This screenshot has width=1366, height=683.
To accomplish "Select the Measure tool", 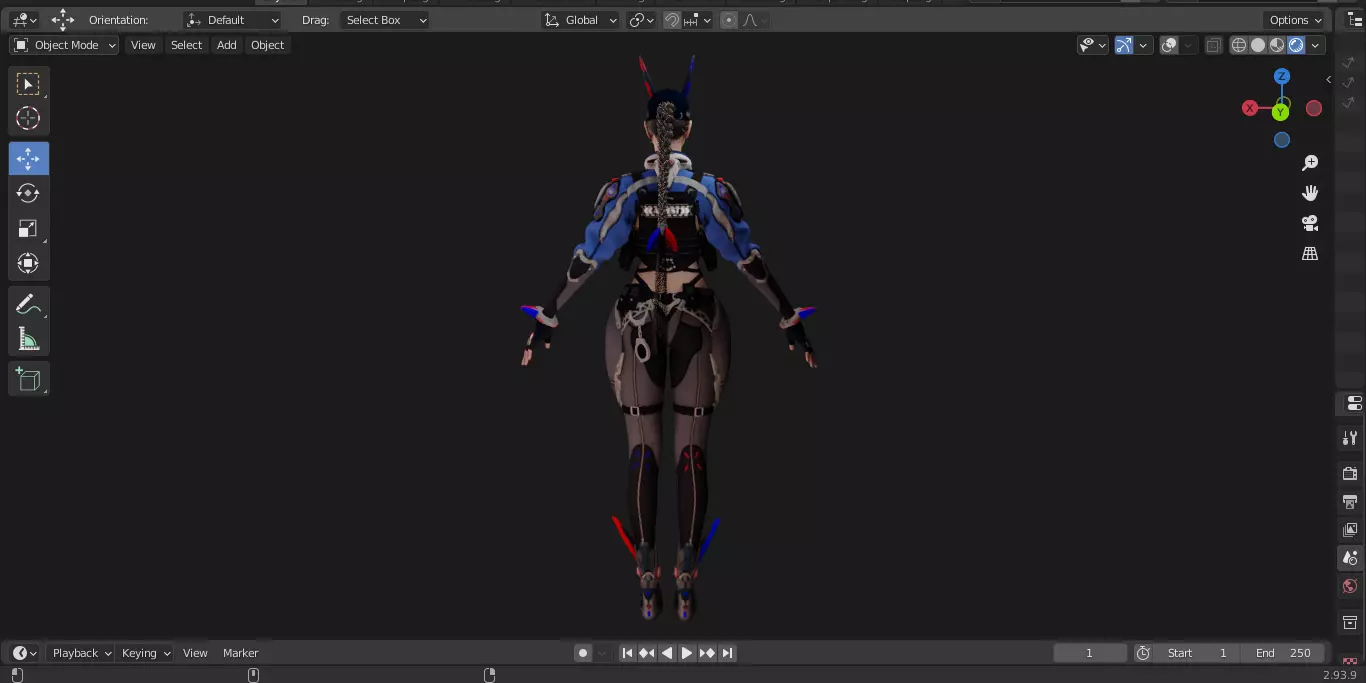I will 28,339.
